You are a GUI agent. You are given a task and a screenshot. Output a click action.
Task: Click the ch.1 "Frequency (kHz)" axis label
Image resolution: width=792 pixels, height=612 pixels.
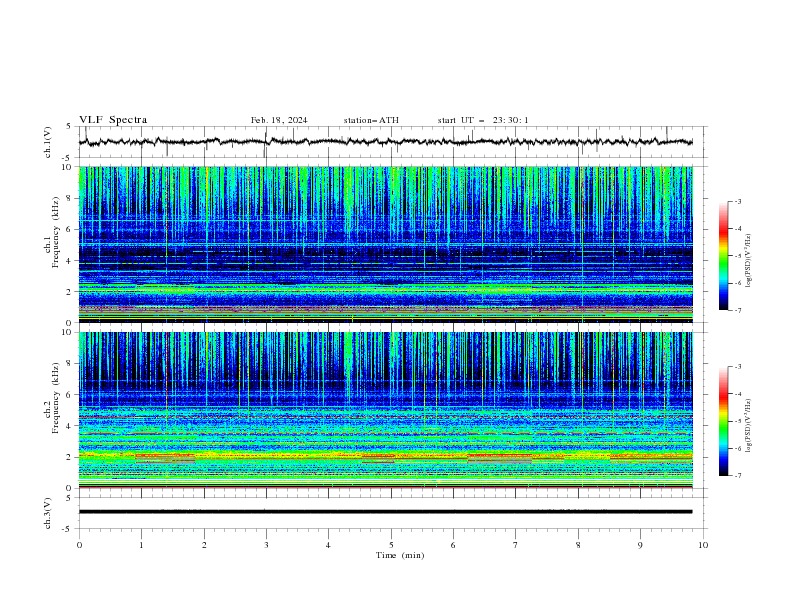click(56, 233)
